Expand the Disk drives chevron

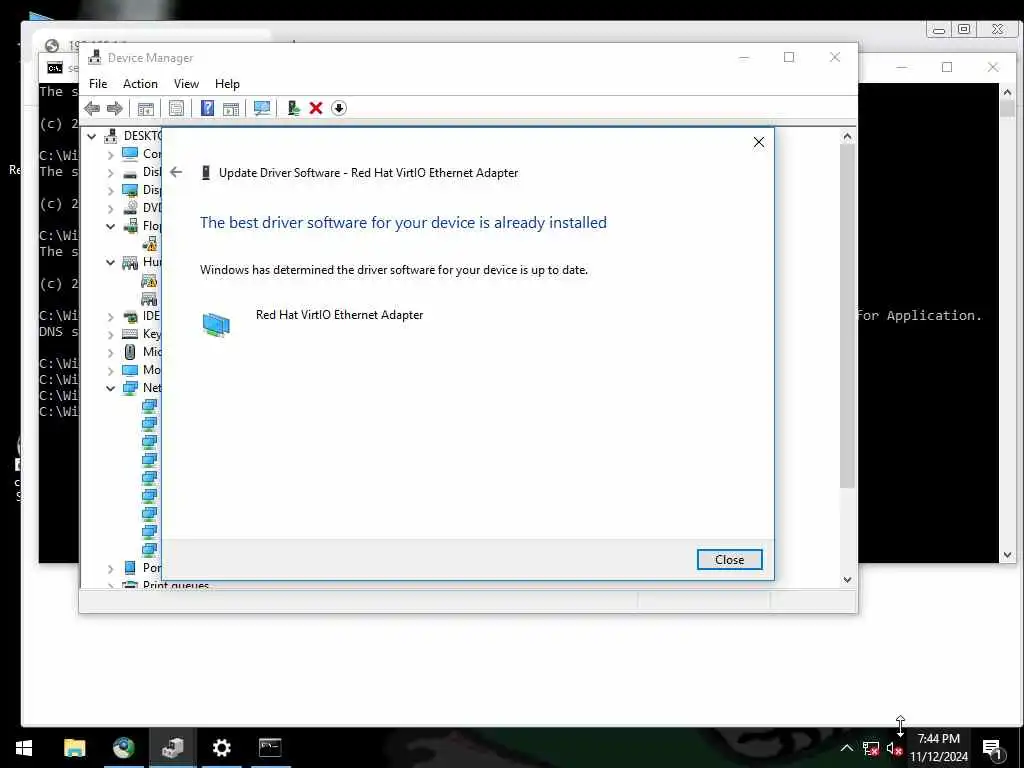110,173
